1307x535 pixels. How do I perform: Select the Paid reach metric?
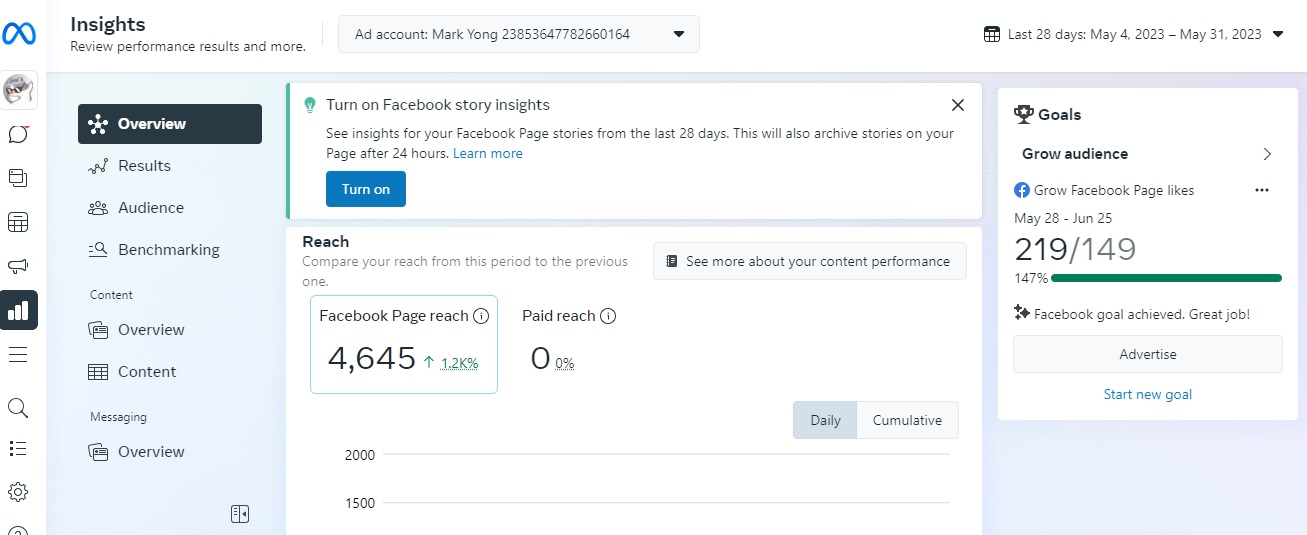click(569, 344)
